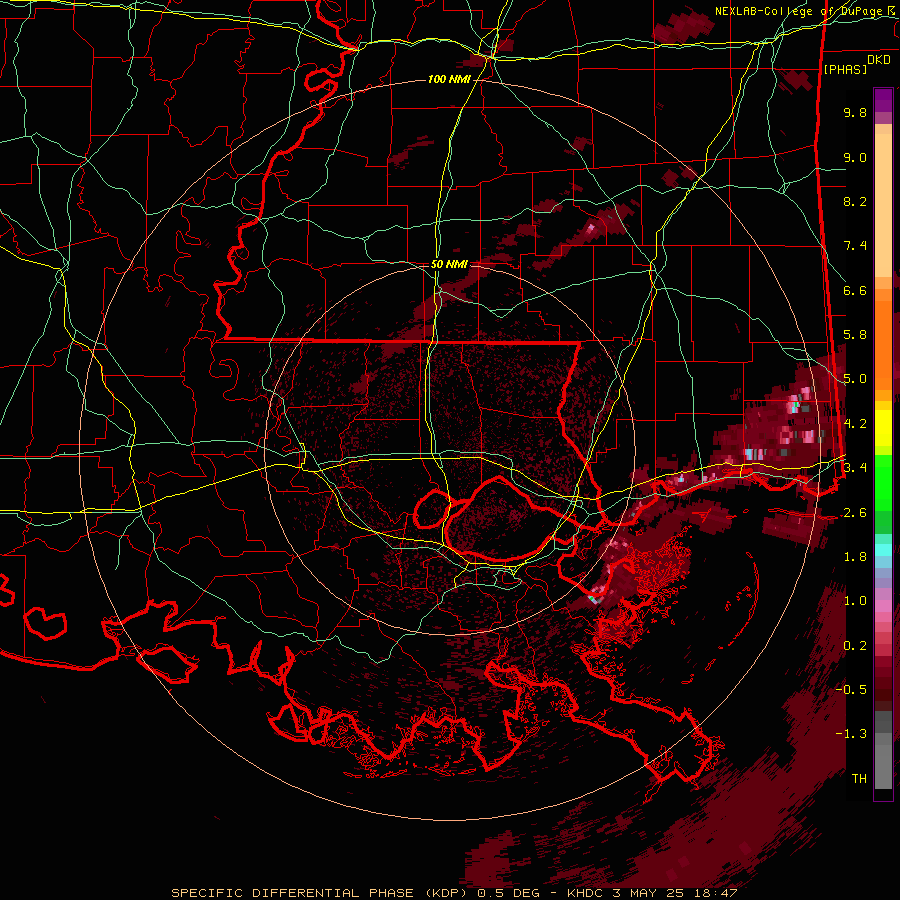Click the 9.0 value on the scale
The image size is (900, 900).
click(x=855, y=157)
